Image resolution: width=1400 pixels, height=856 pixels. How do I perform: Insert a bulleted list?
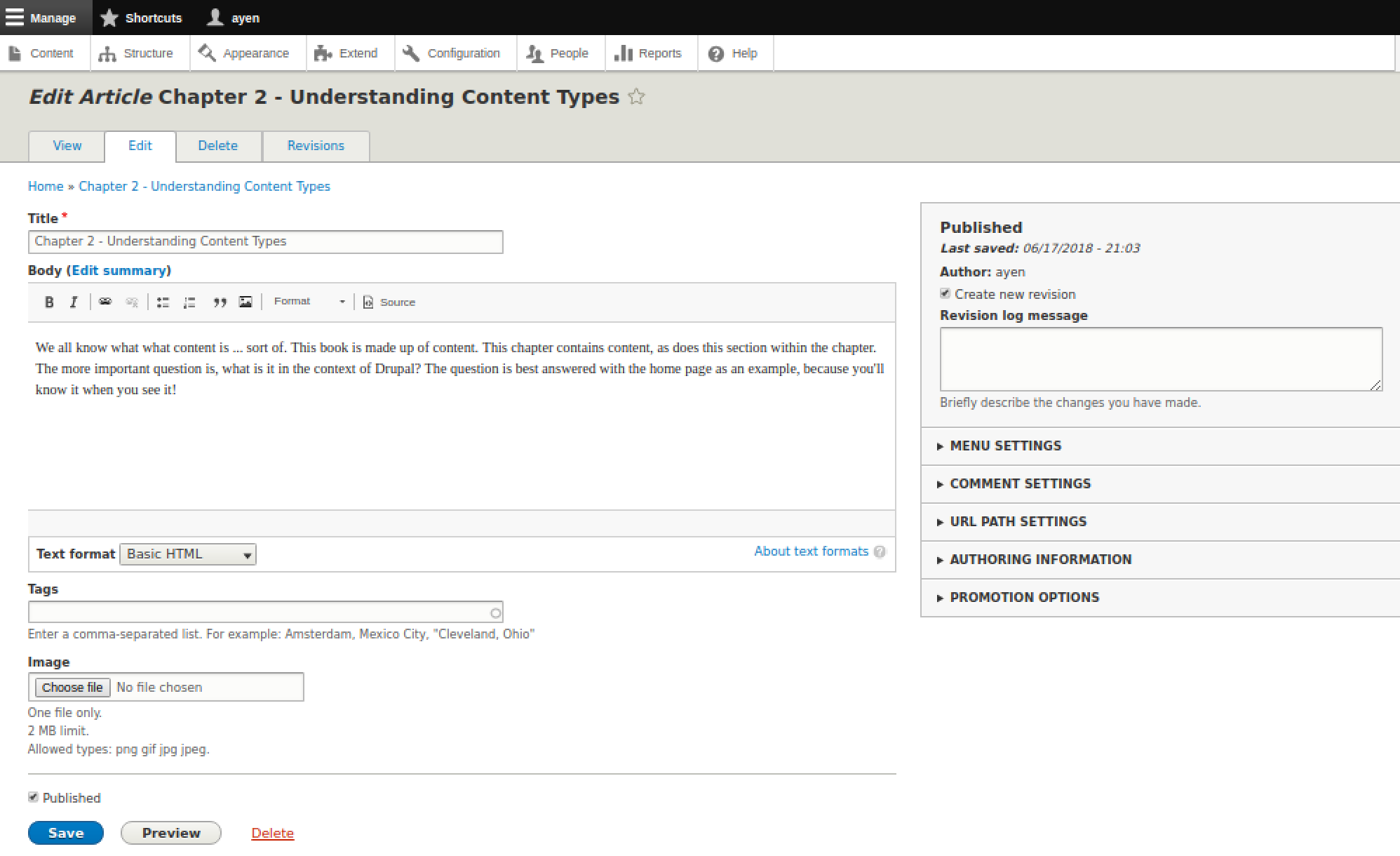coord(163,302)
